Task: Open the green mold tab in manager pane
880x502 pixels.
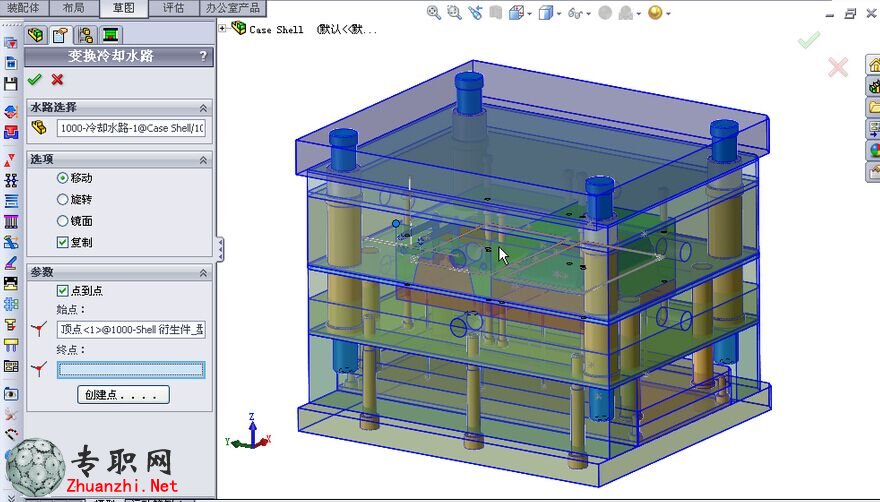Action: (111, 35)
